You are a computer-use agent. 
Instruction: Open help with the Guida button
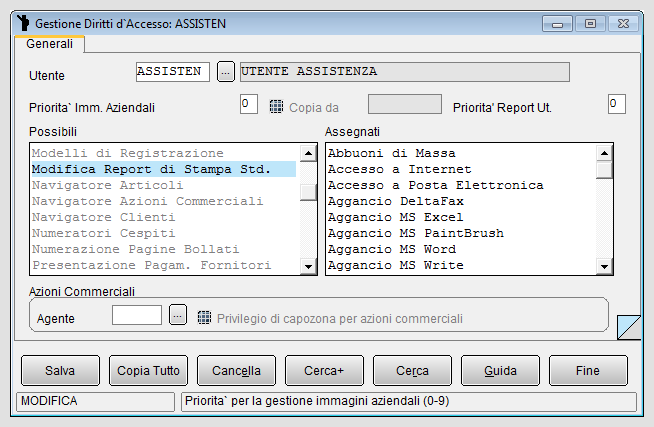[x=500, y=370]
